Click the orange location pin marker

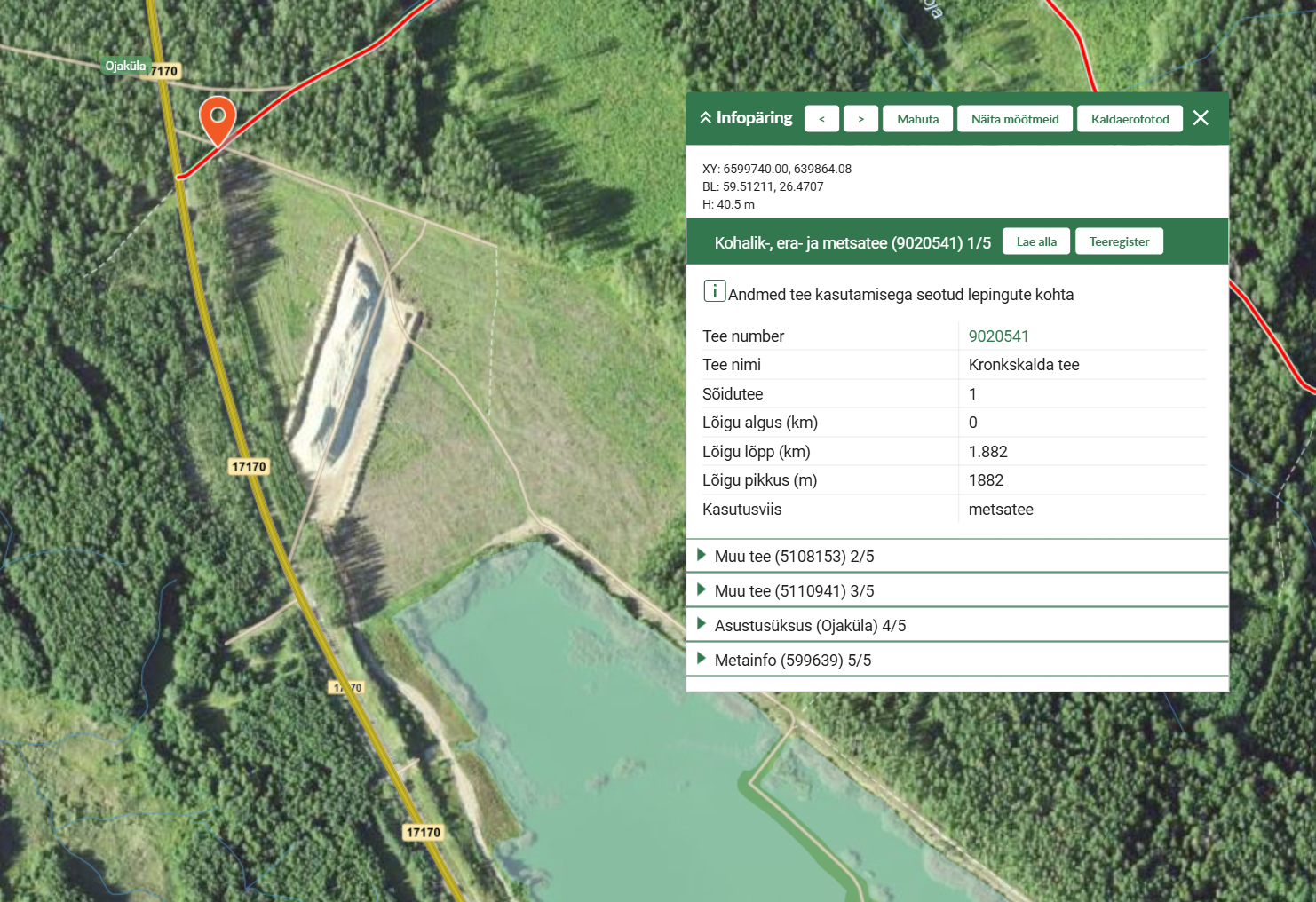click(218, 118)
